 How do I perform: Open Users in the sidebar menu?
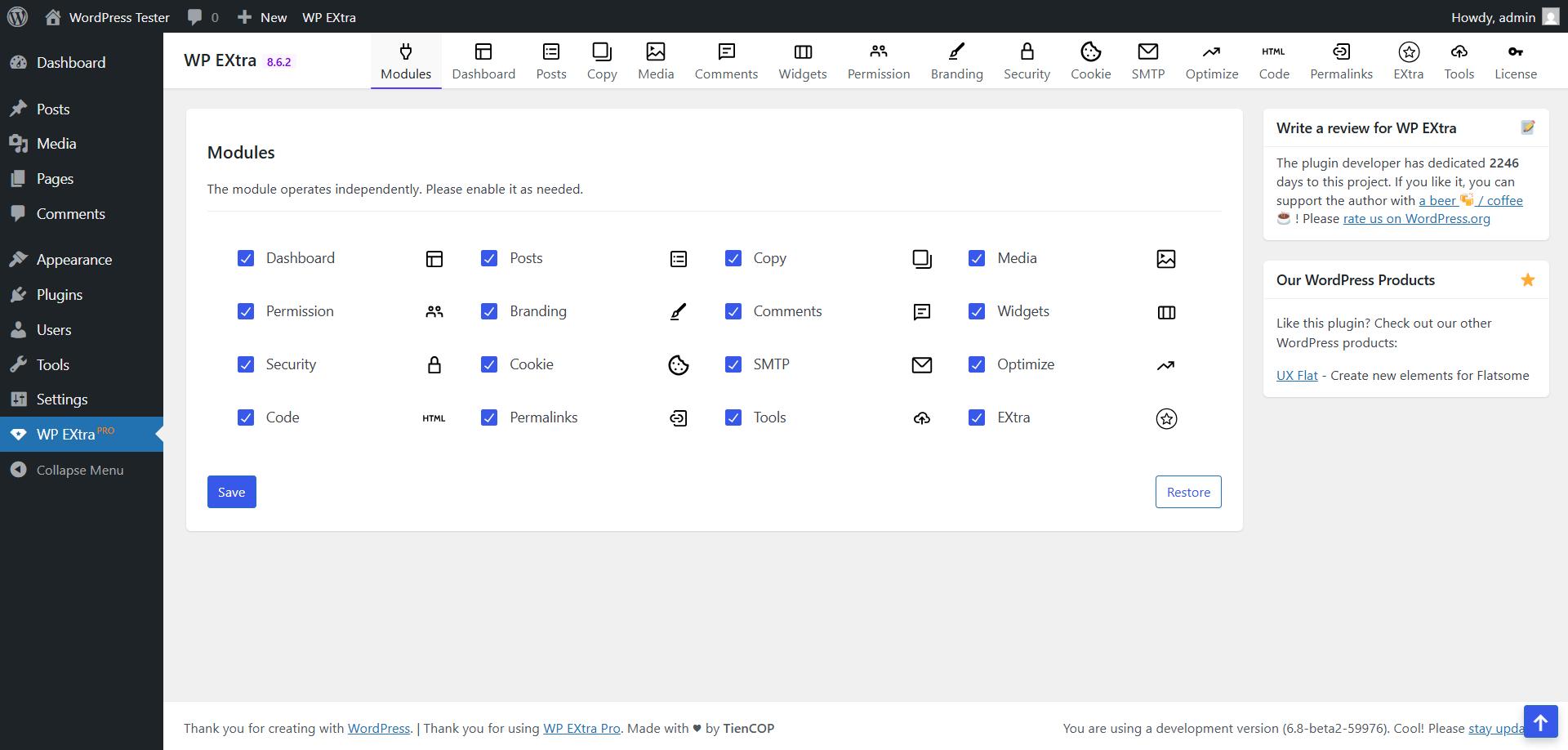tap(81, 330)
